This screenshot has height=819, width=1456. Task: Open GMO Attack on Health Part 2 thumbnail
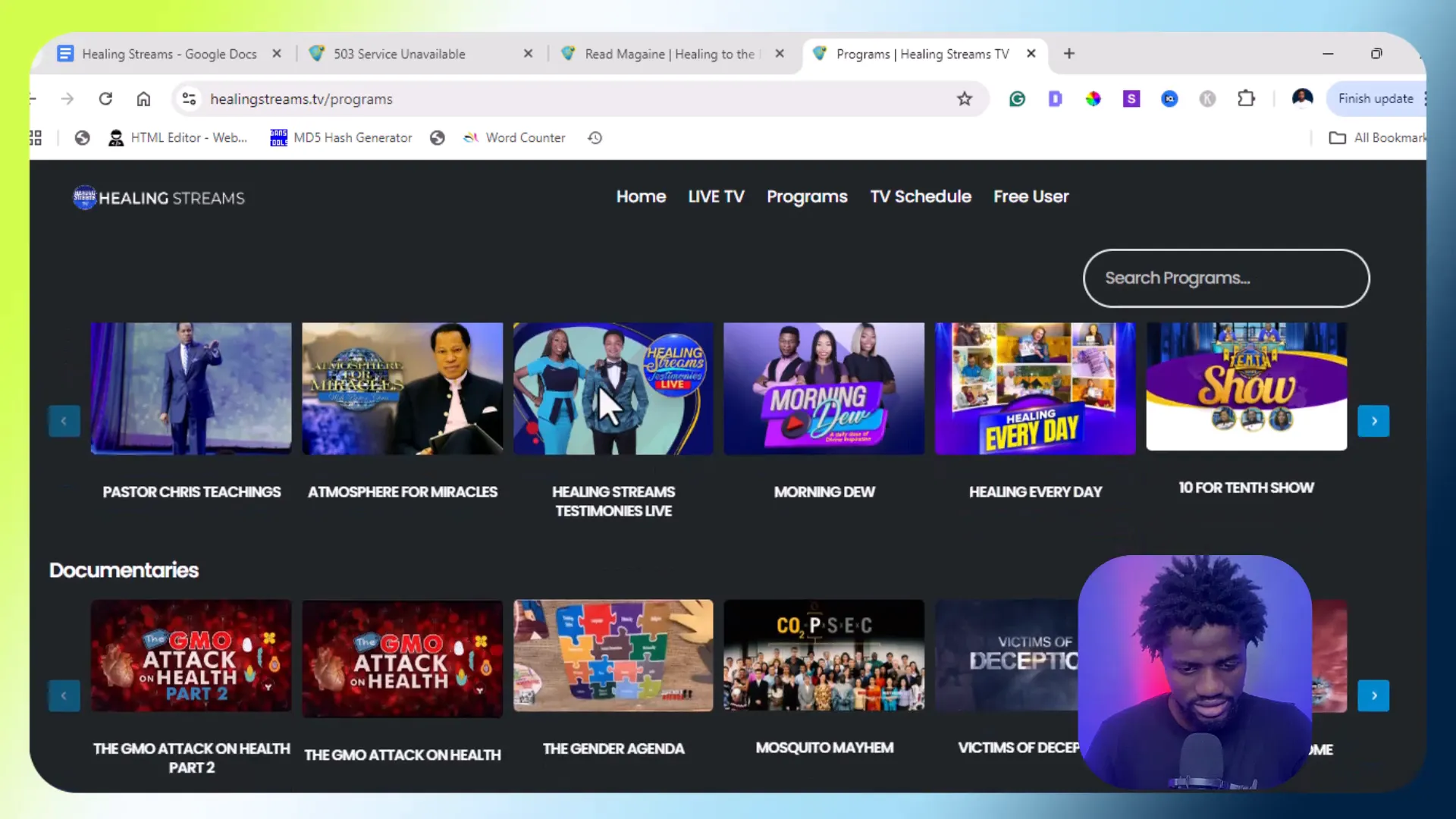(191, 656)
